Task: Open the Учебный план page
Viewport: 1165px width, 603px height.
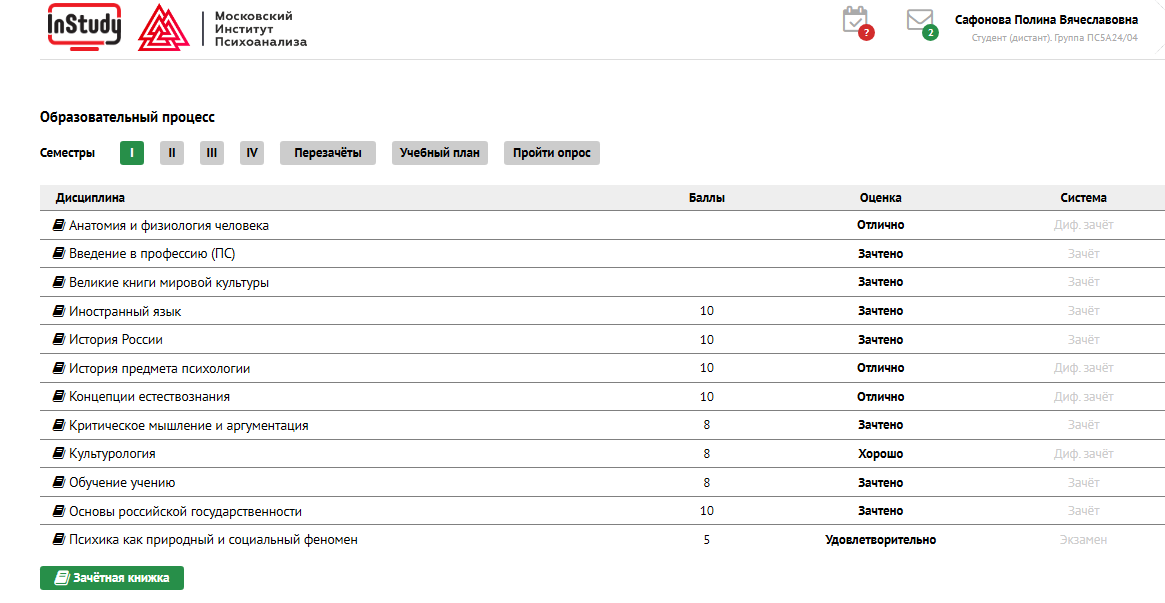Action: tap(440, 153)
